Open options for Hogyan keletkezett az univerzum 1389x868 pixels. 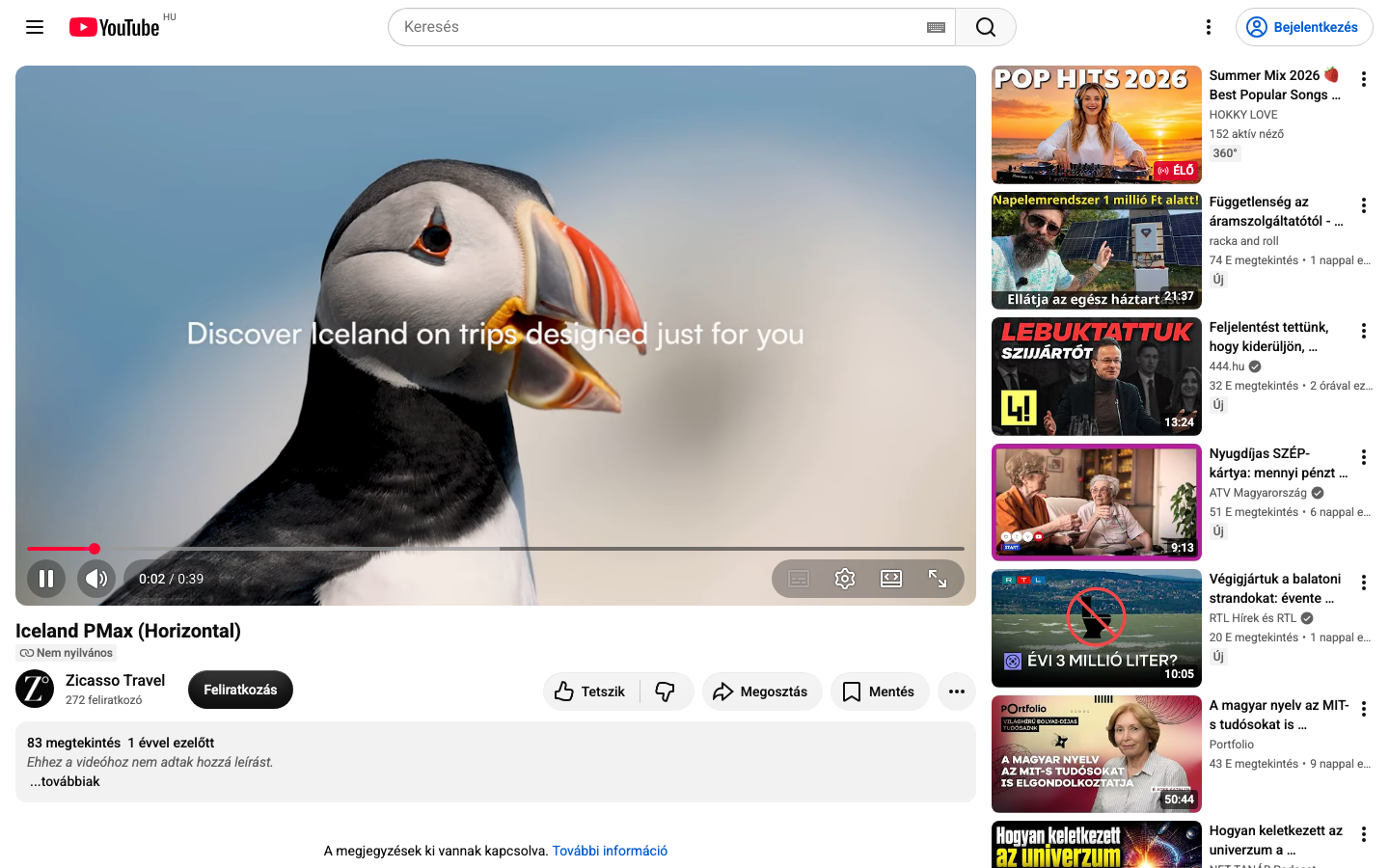(x=1364, y=834)
